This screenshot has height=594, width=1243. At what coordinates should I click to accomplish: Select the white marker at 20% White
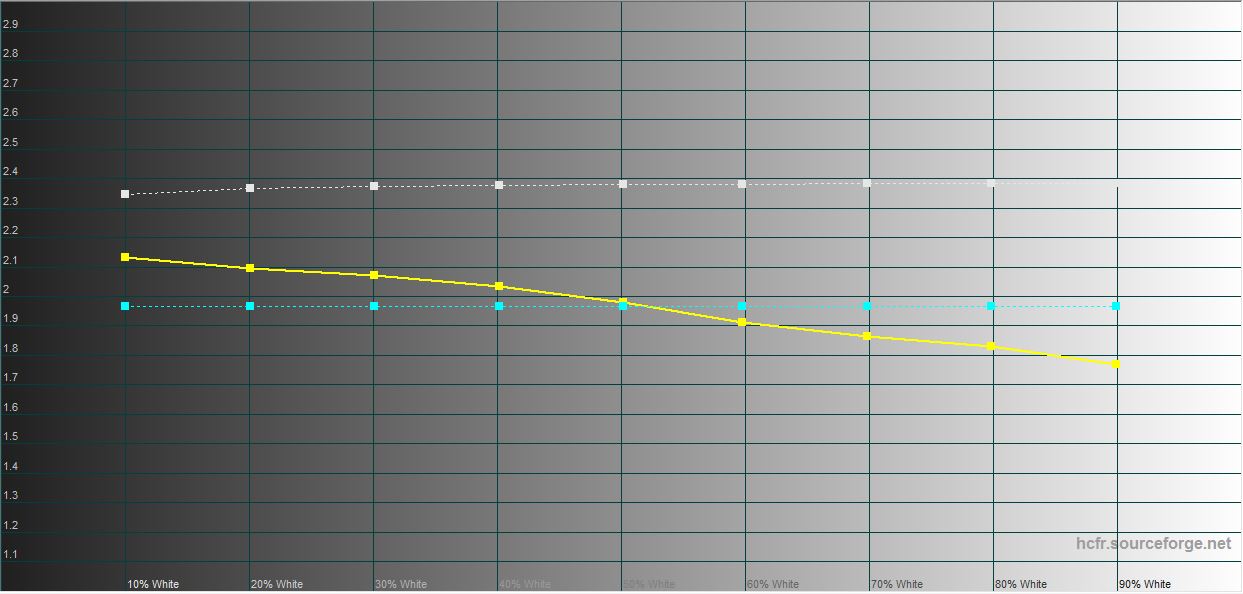[250, 188]
